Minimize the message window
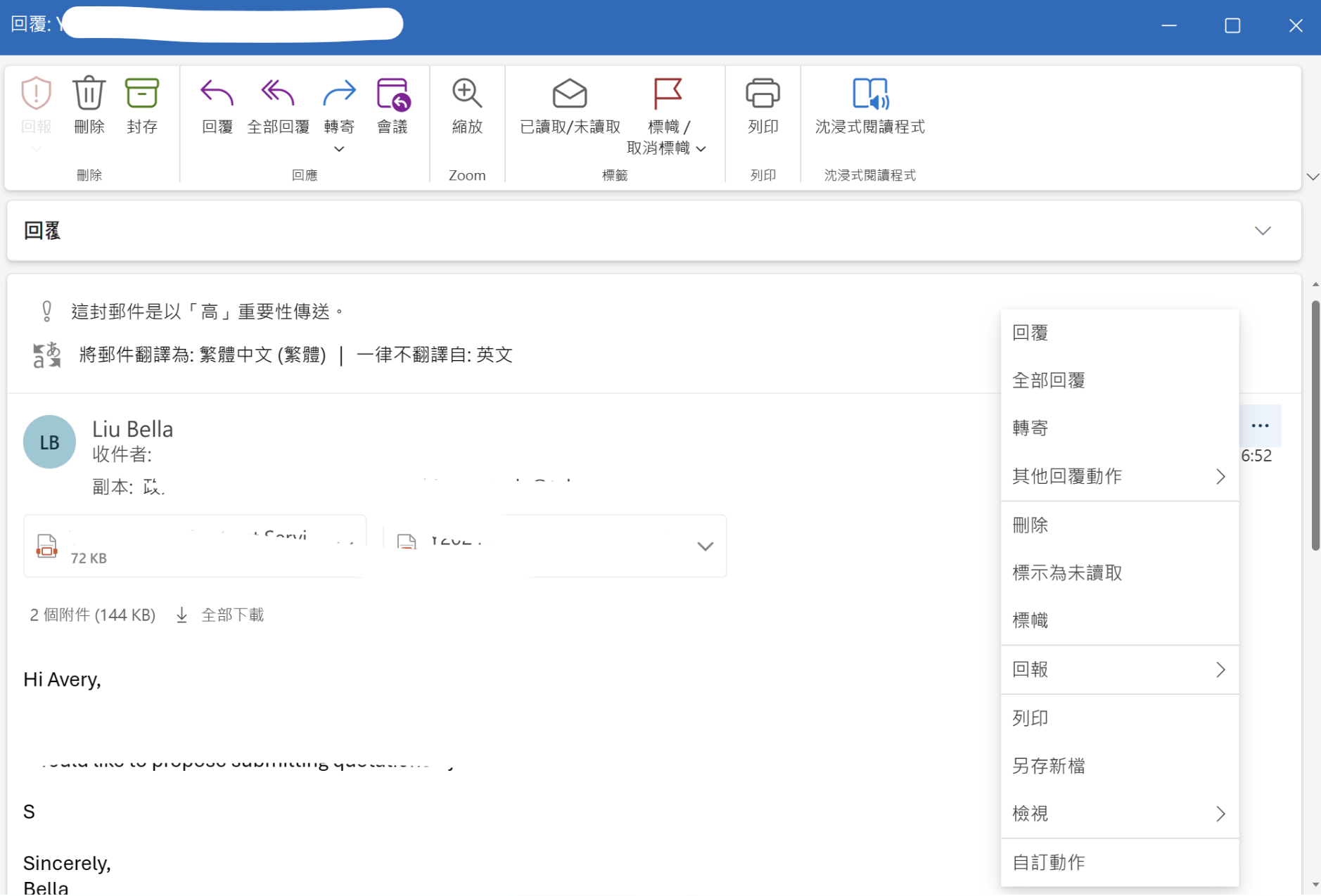 (x=1168, y=25)
